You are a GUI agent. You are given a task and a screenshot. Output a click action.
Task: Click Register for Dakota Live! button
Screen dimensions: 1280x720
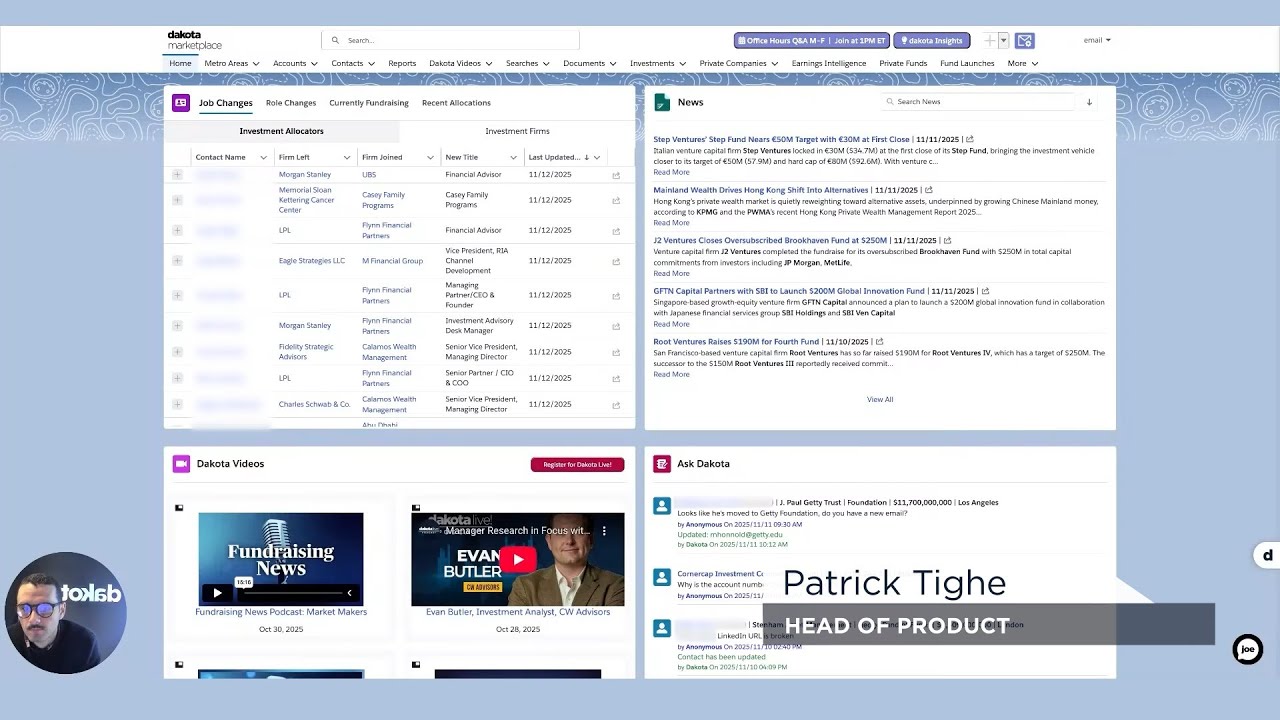pos(577,464)
